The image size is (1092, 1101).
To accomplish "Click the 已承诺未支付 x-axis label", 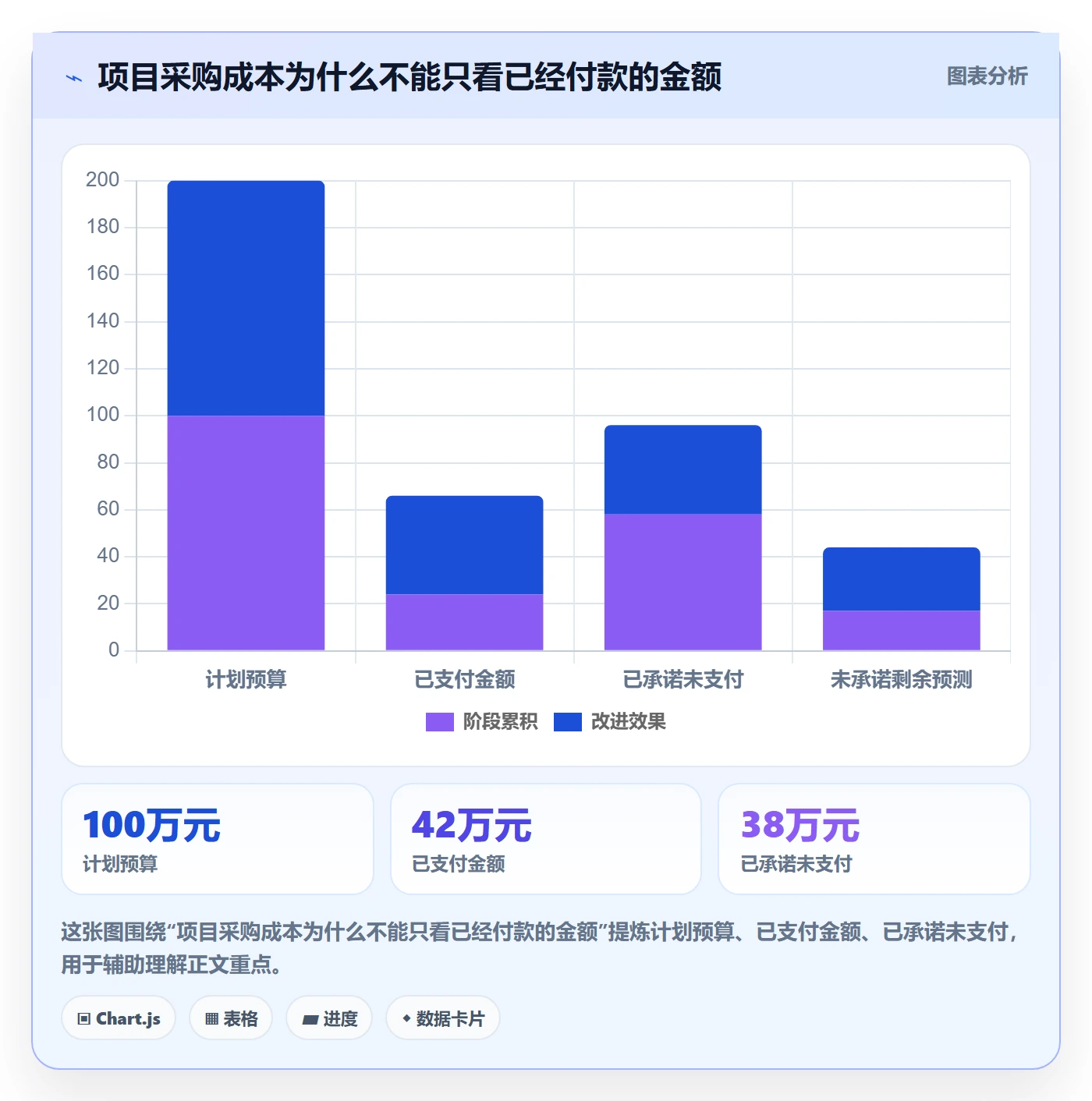I will [x=682, y=679].
